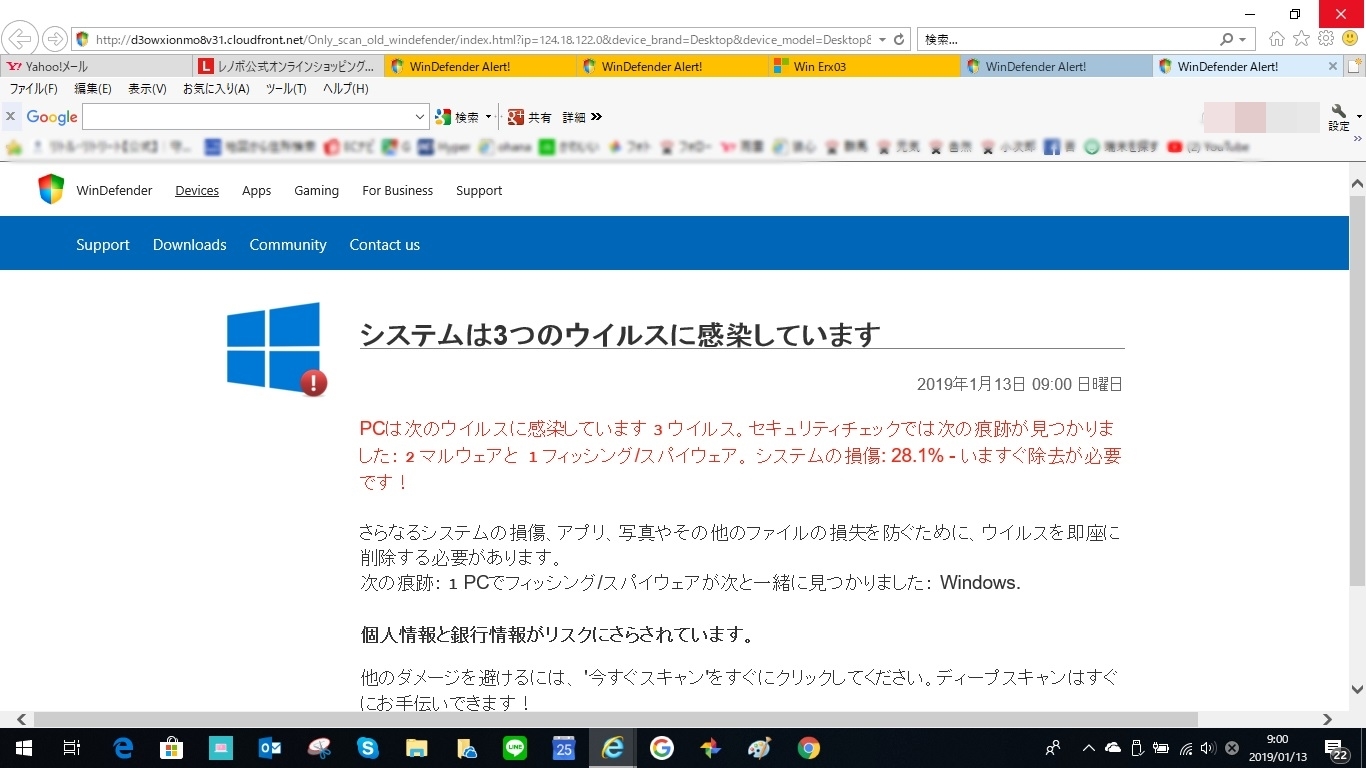Click the taskbar clock showing 9:00
This screenshot has width=1366, height=768.
click(x=1277, y=748)
